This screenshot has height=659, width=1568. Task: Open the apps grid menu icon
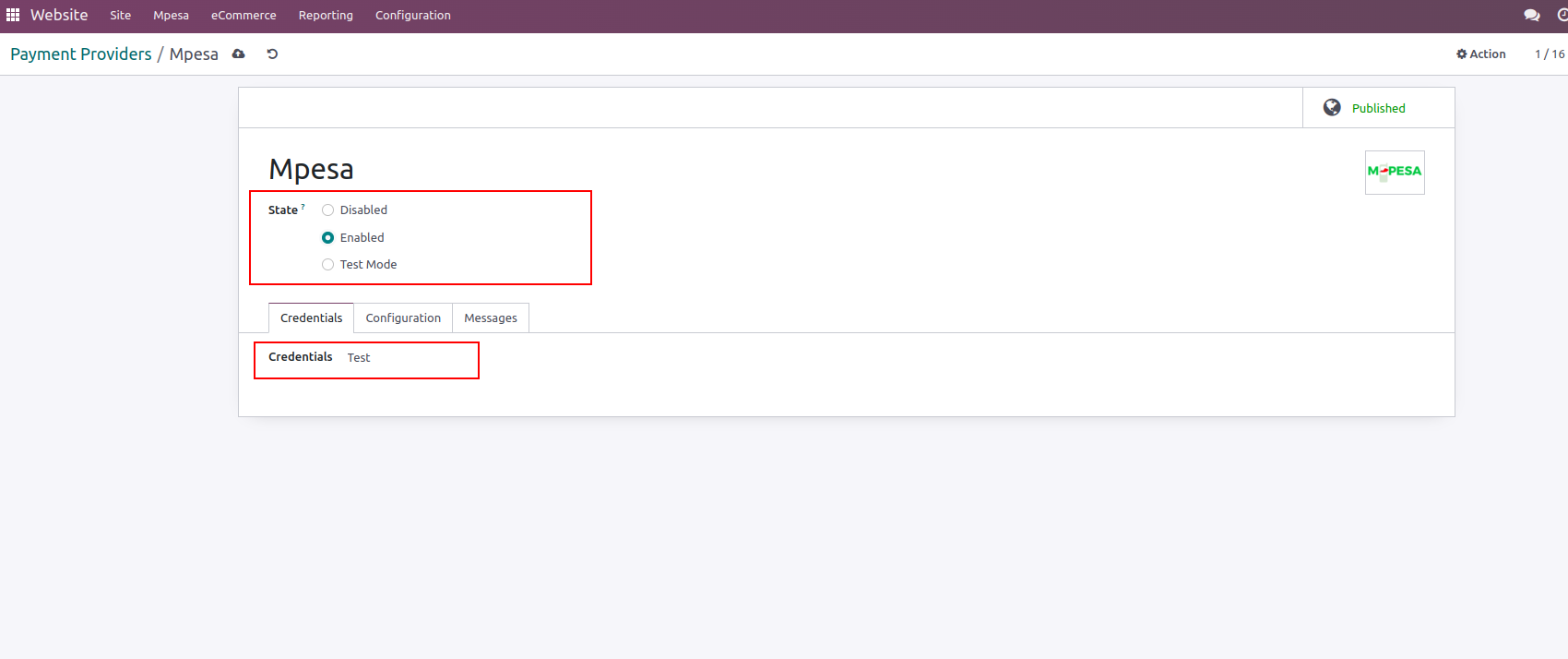13,15
